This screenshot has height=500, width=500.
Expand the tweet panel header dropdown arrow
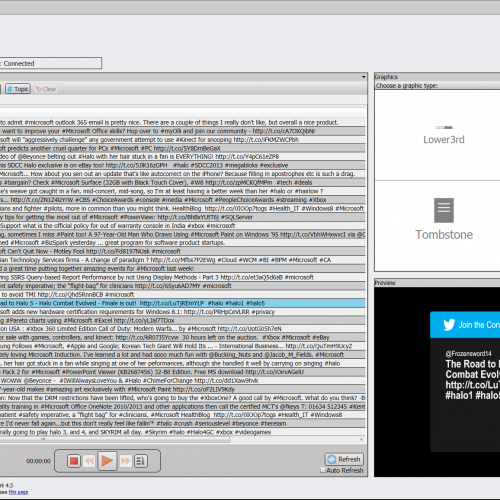(x=363, y=77)
